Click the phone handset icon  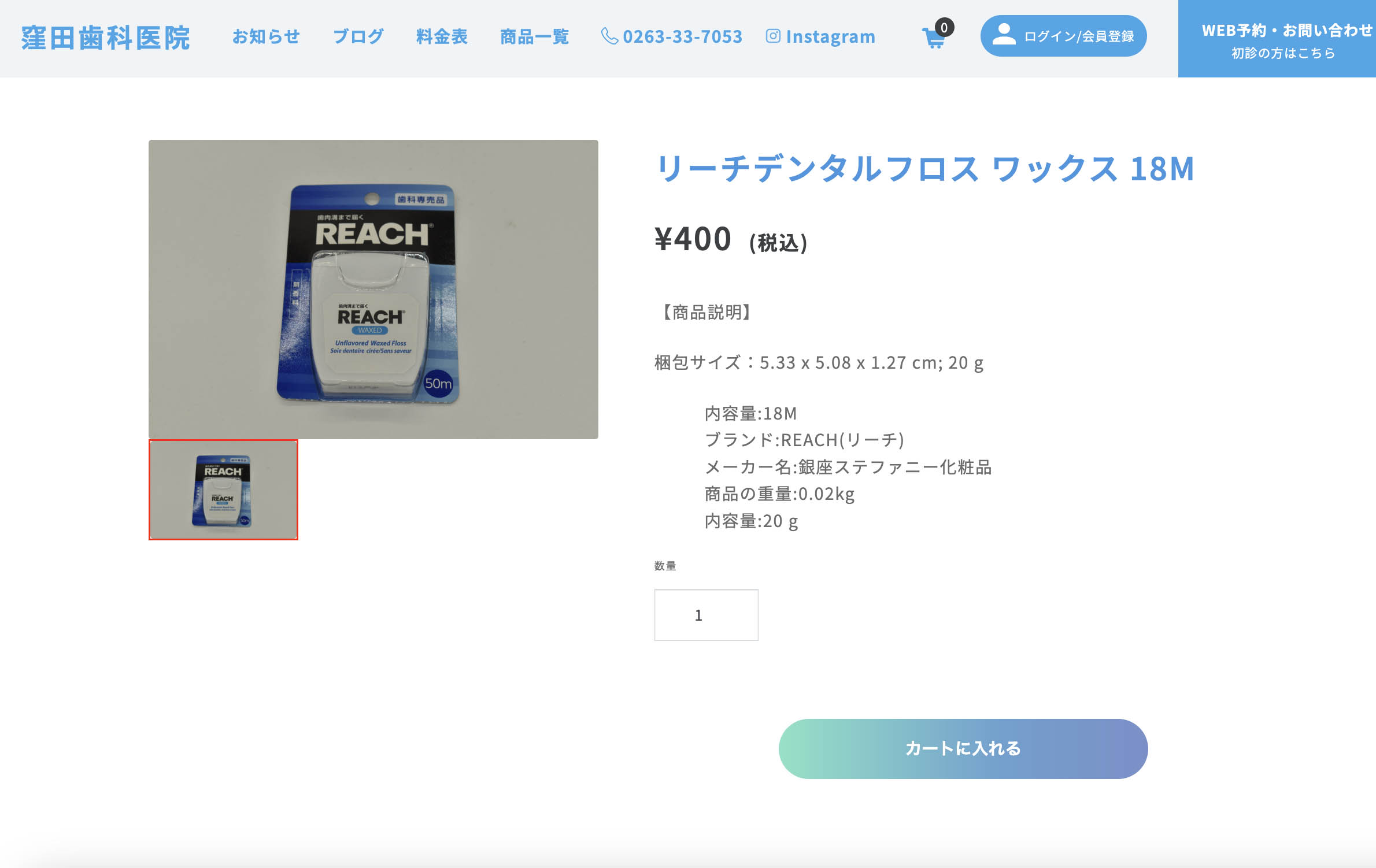coord(609,36)
